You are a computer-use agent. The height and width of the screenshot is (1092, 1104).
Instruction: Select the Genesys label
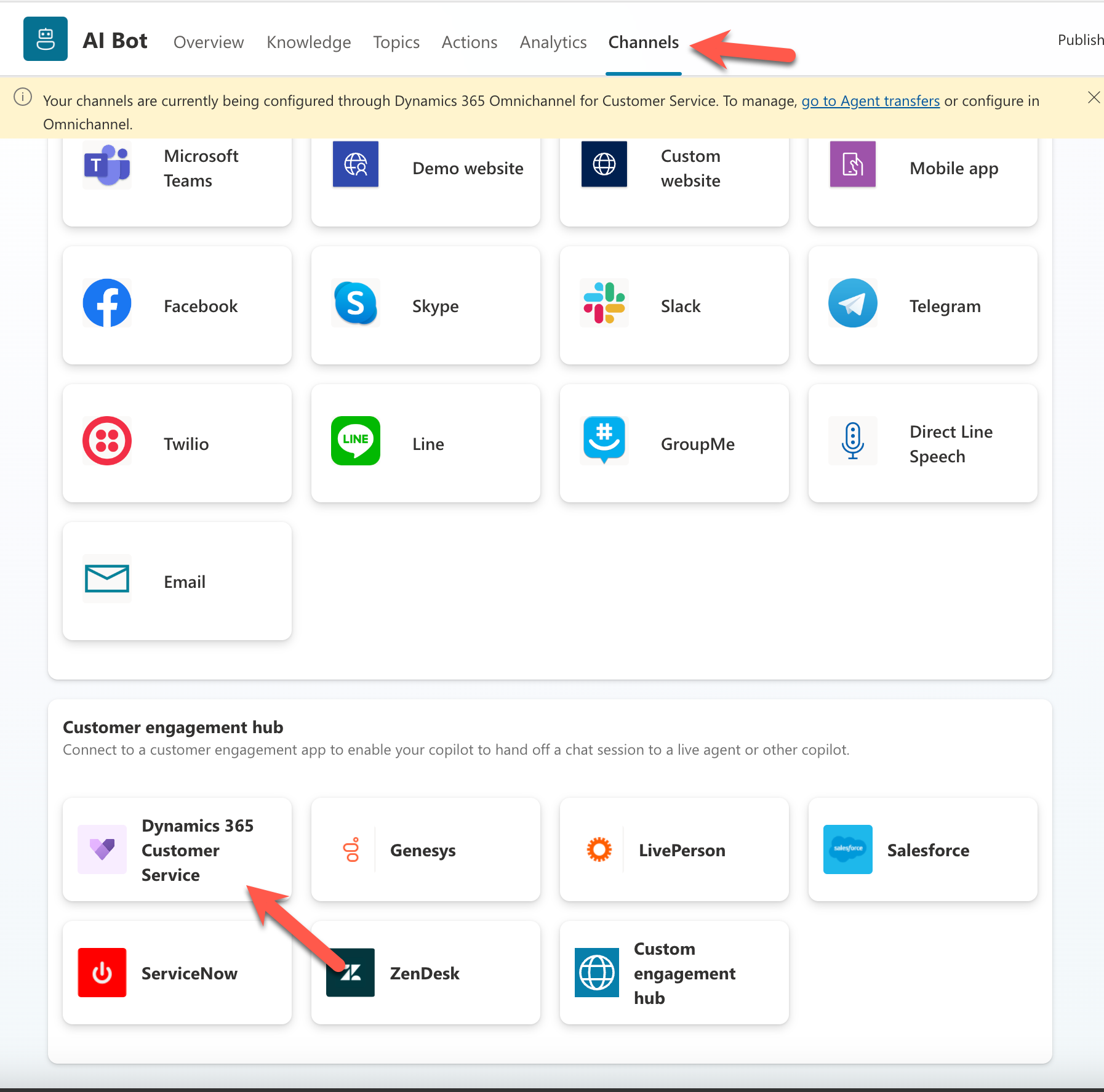click(423, 850)
